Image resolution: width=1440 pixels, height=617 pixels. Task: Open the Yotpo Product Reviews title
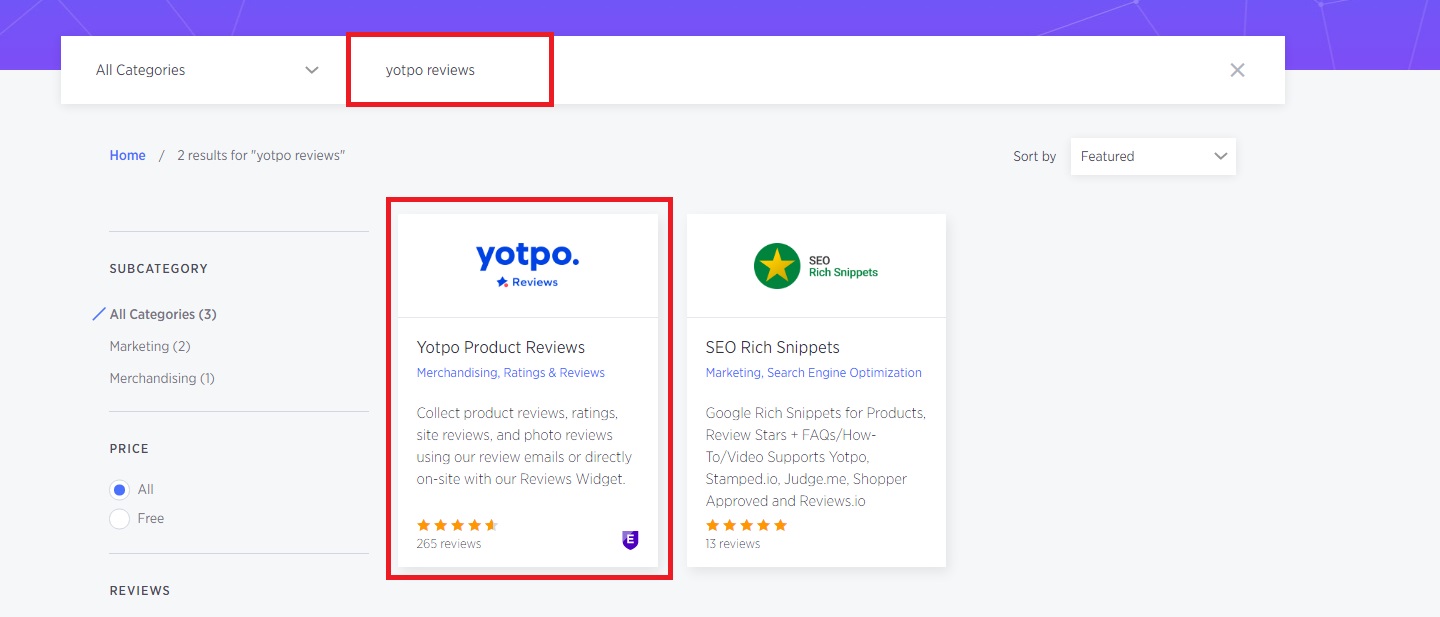pos(501,347)
